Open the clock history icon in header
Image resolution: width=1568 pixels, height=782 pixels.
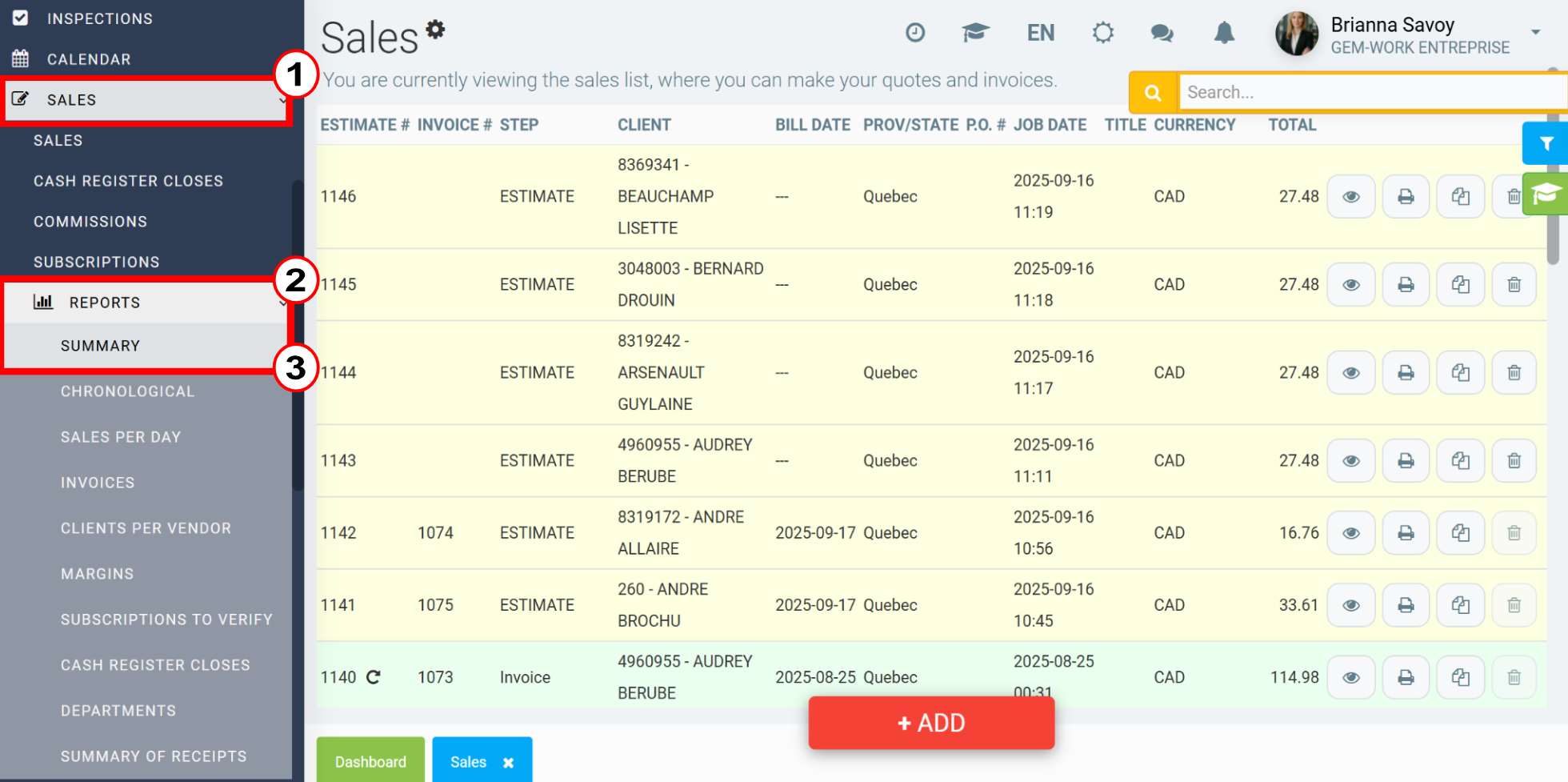[x=915, y=33]
